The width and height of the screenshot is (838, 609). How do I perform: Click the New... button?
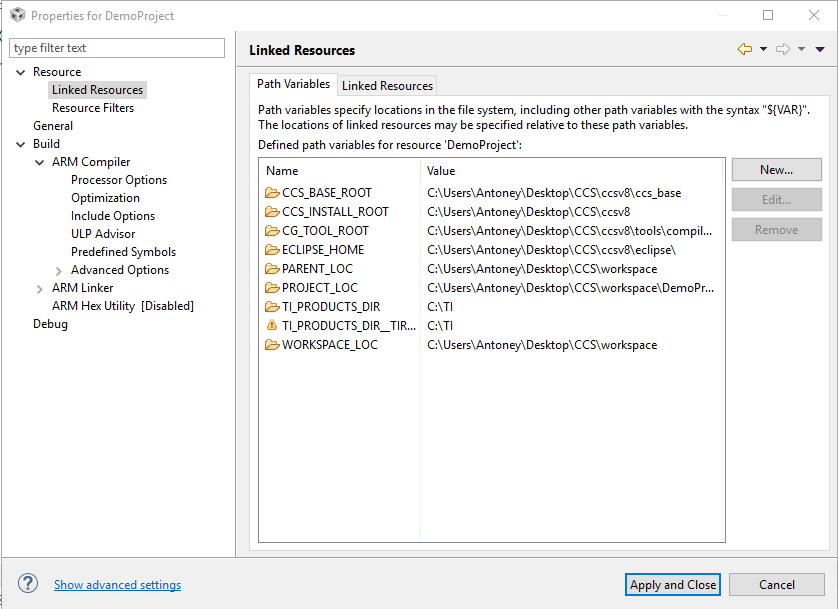pos(776,170)
